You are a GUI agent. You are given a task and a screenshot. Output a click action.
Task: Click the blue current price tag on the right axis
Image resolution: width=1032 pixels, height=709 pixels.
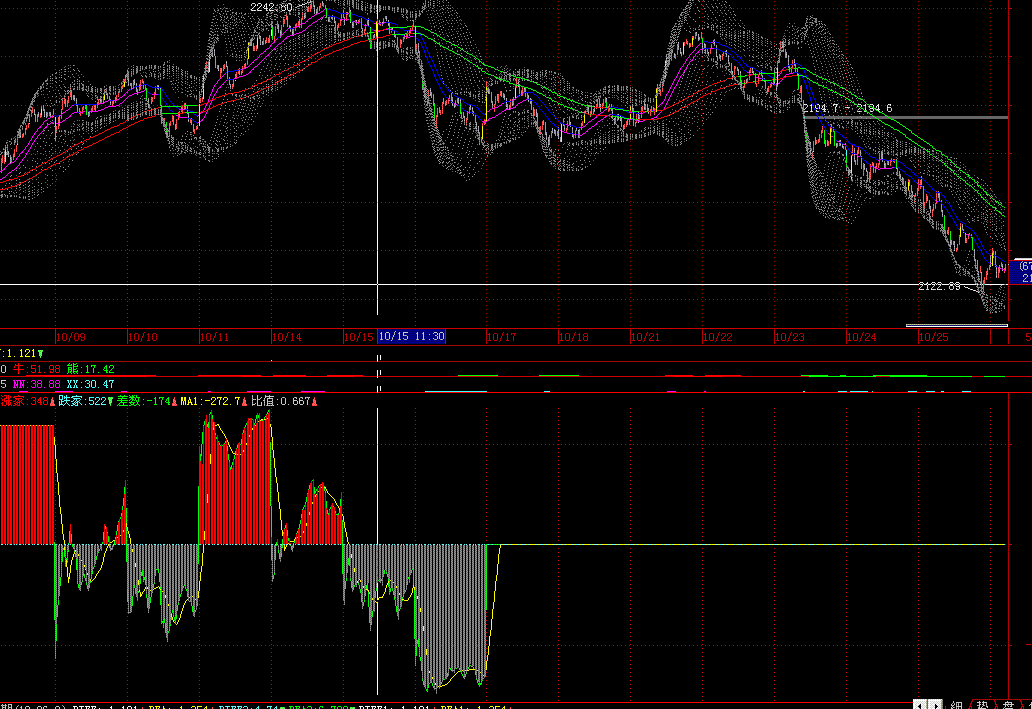pyautogui.click(x=1021, y=272)
